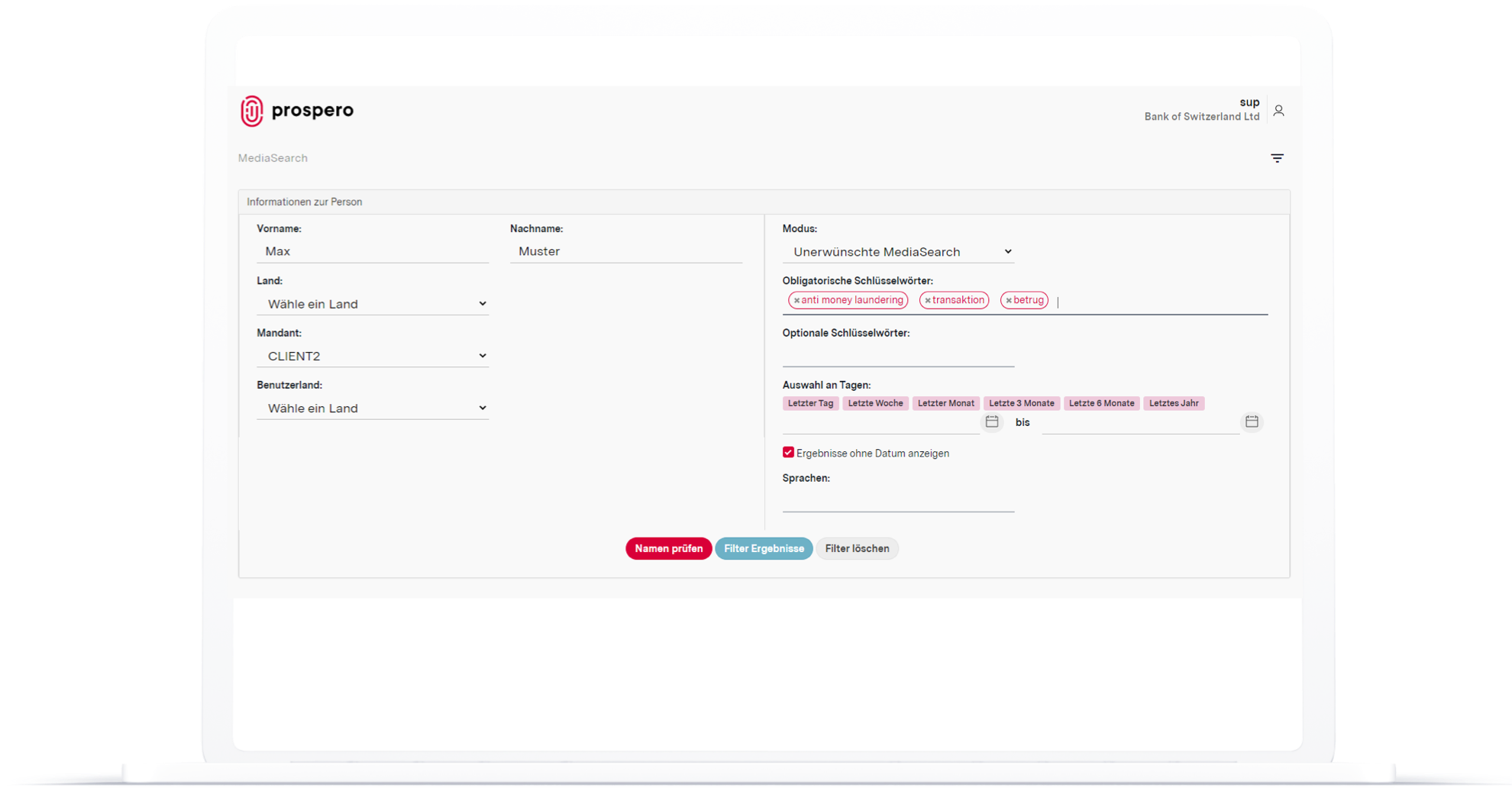Click the start date field
This screenshot has width=1512, height=788.
(x=881, y=422)
